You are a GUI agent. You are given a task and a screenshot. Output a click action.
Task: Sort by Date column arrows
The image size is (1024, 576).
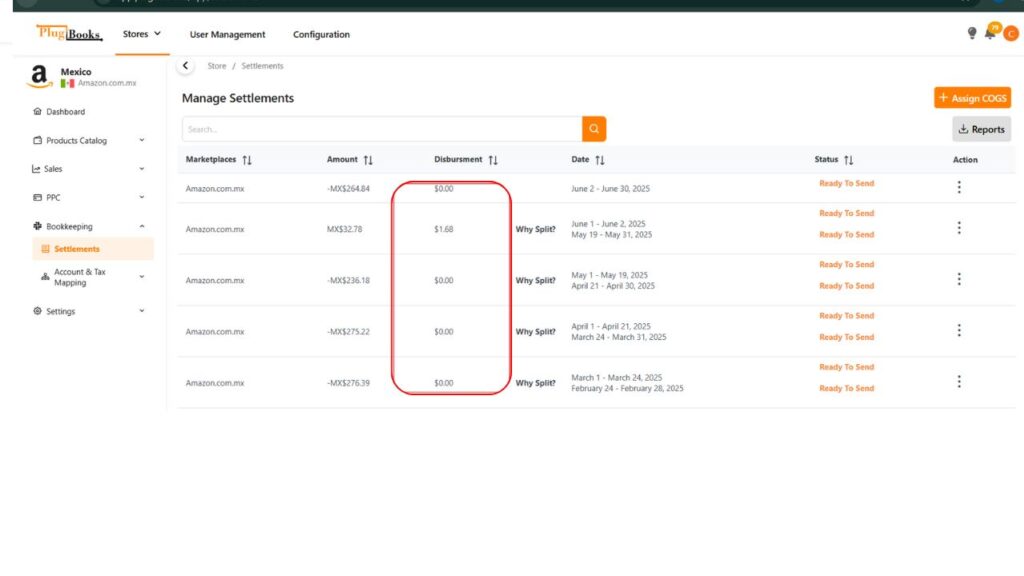pyautogui.click(x=600, y=160)
